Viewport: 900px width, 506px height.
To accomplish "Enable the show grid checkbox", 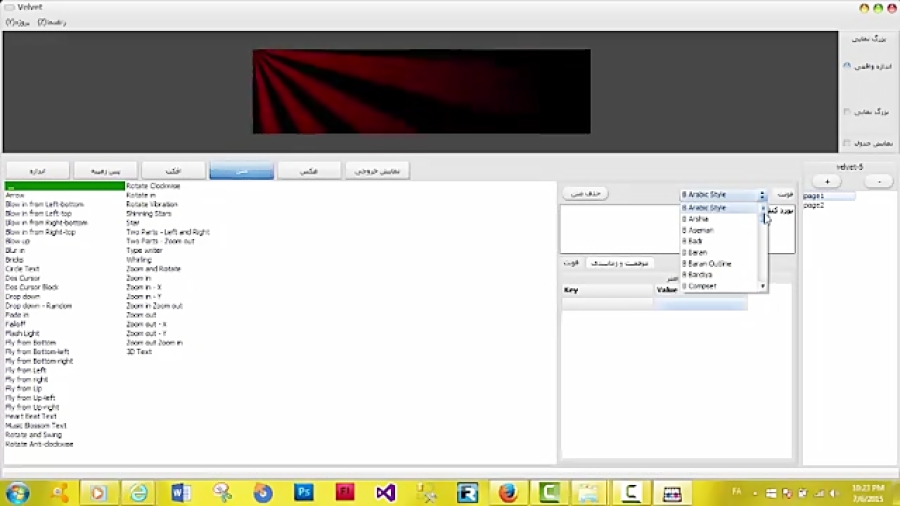I will 847,143.
